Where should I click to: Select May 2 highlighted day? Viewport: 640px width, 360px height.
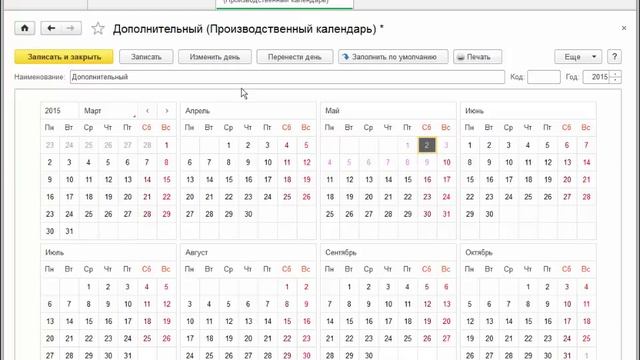point(427,145)
